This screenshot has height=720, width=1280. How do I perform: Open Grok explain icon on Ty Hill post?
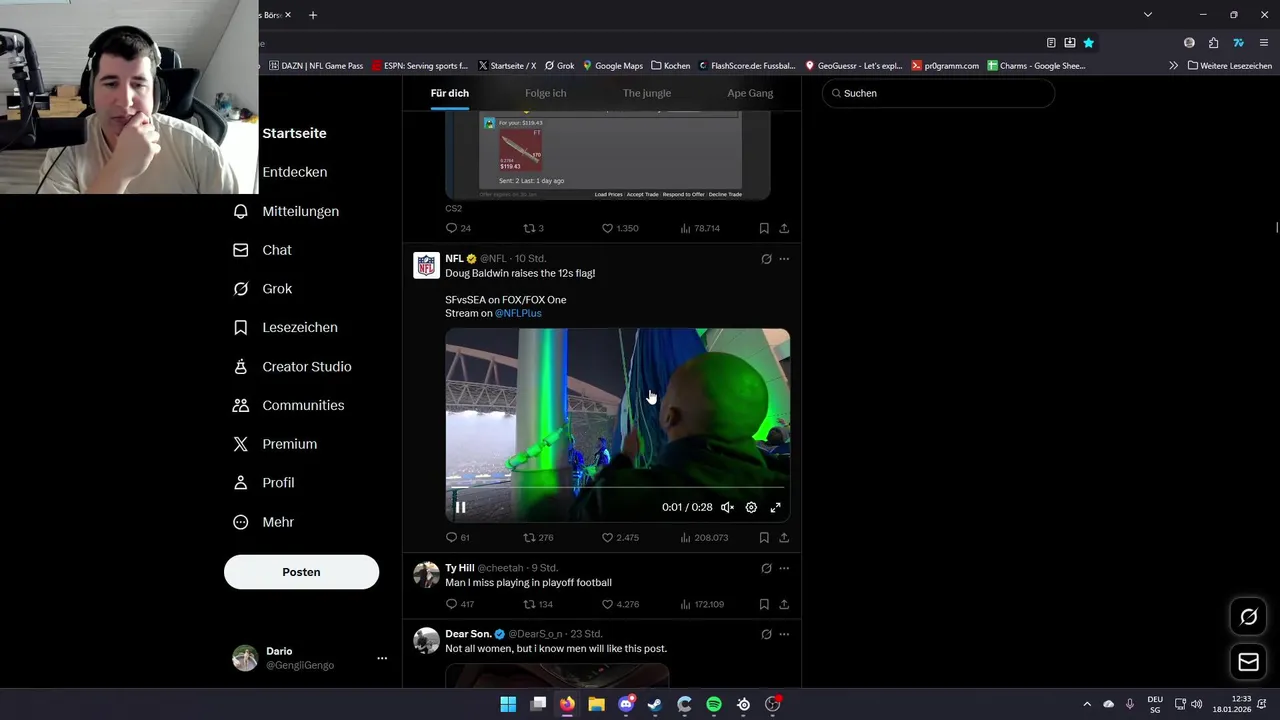[766, 568]
